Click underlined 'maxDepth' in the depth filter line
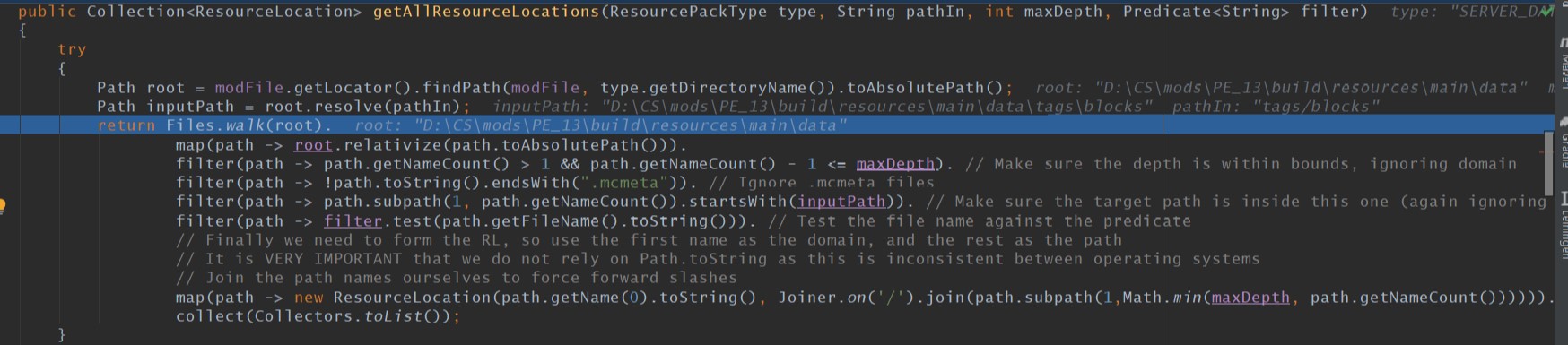This screenshot has height=345, width=1568. point(895,164)
